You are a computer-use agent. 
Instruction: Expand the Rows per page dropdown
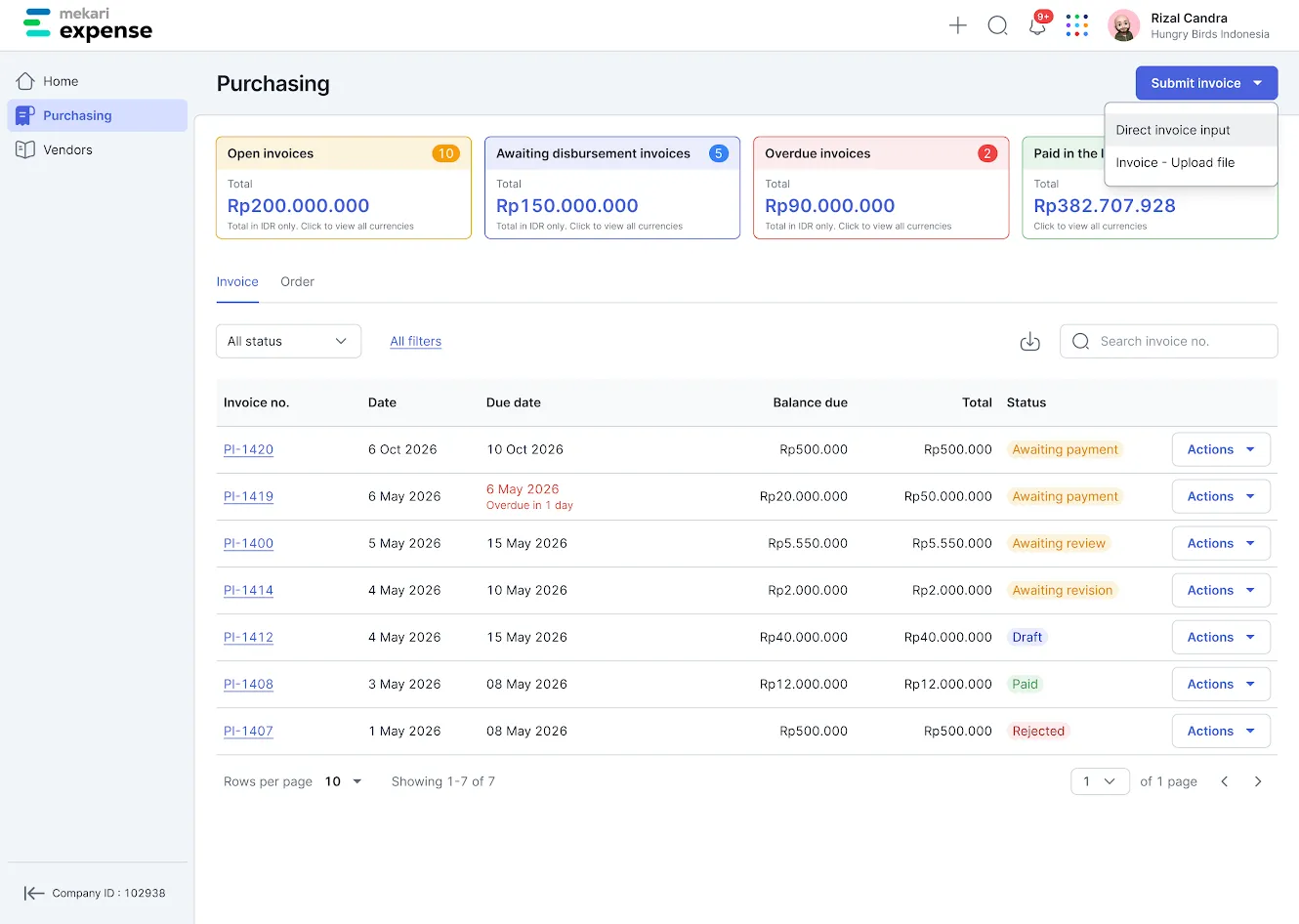pyautogui.click(x=343, y=781)
